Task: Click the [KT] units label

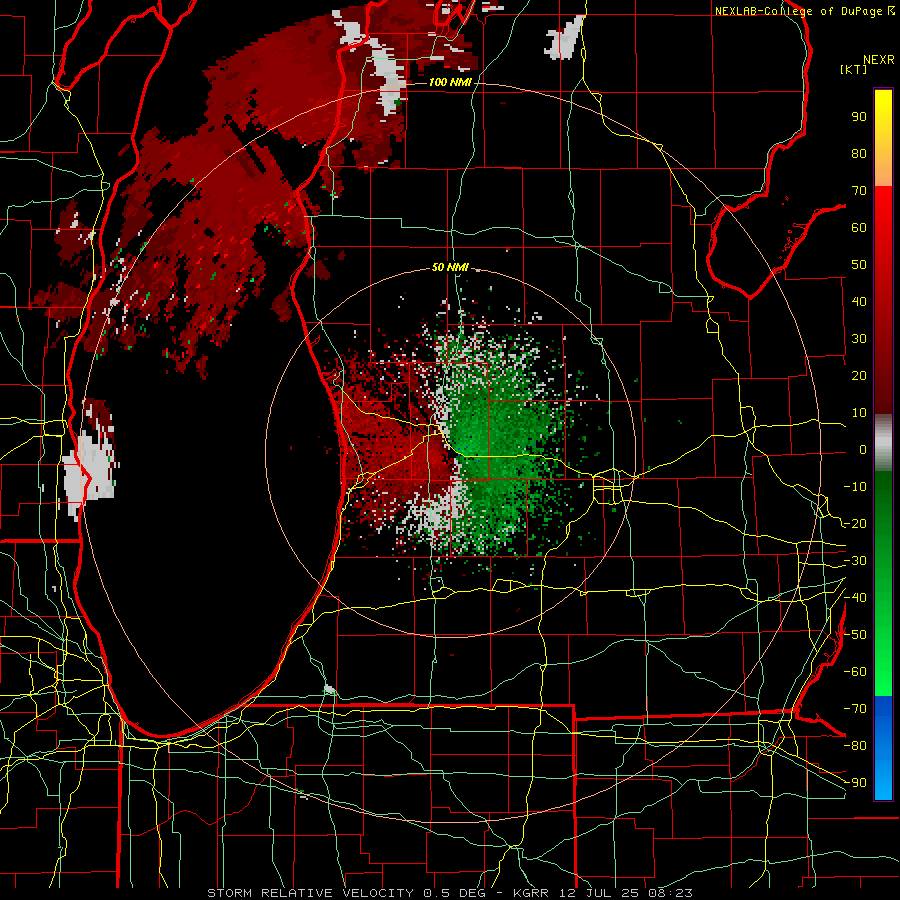Action: pyautogui.click(x=854, y=69)
